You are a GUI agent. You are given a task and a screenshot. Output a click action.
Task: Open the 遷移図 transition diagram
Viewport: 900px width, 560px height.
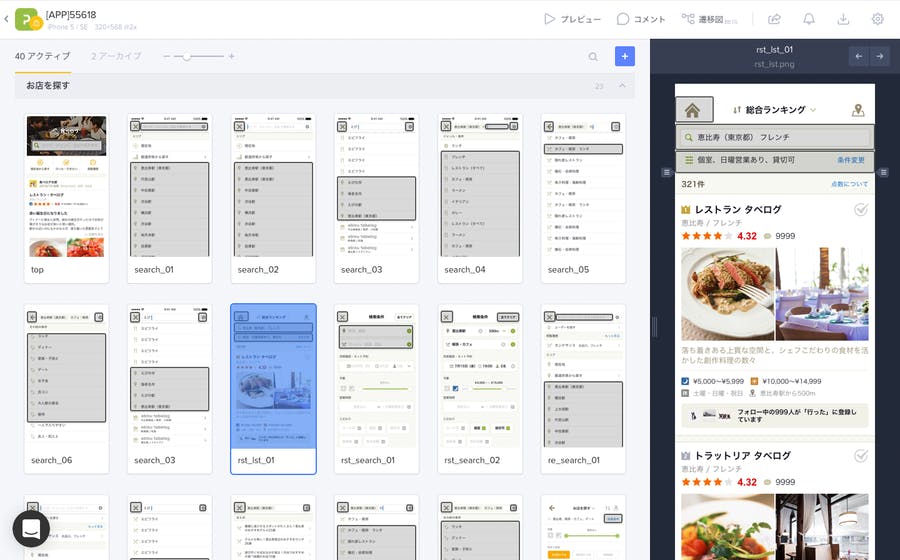click(x=709, y=19)
